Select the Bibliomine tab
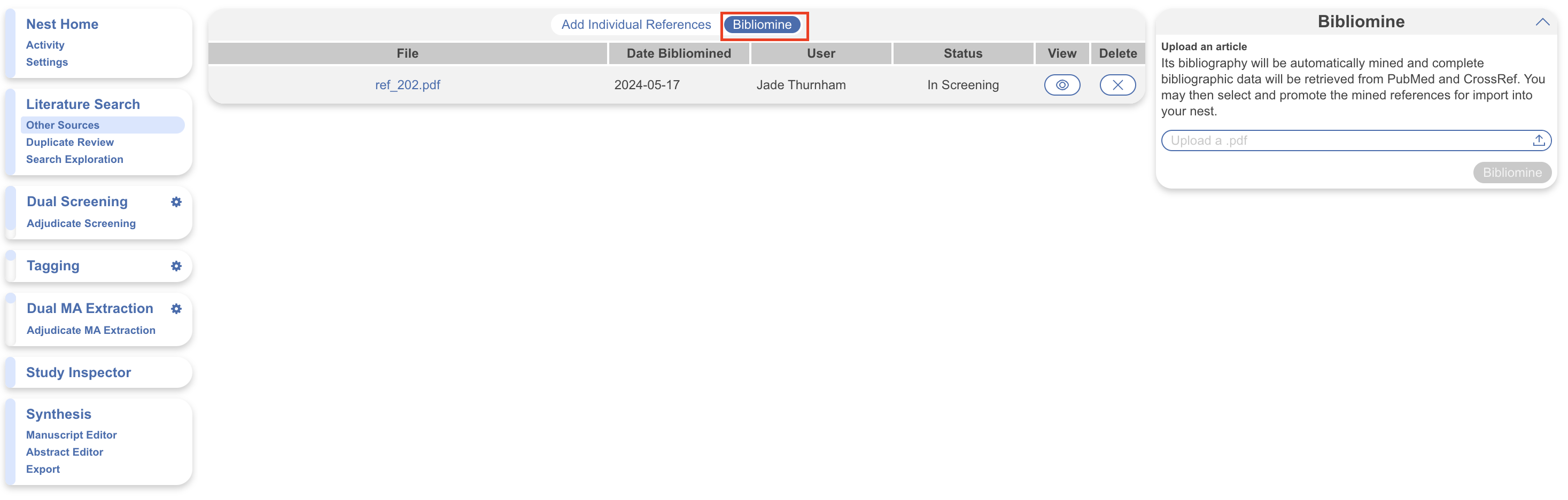1568x500 pixels. pyautogui.click(x=762, y=25)
